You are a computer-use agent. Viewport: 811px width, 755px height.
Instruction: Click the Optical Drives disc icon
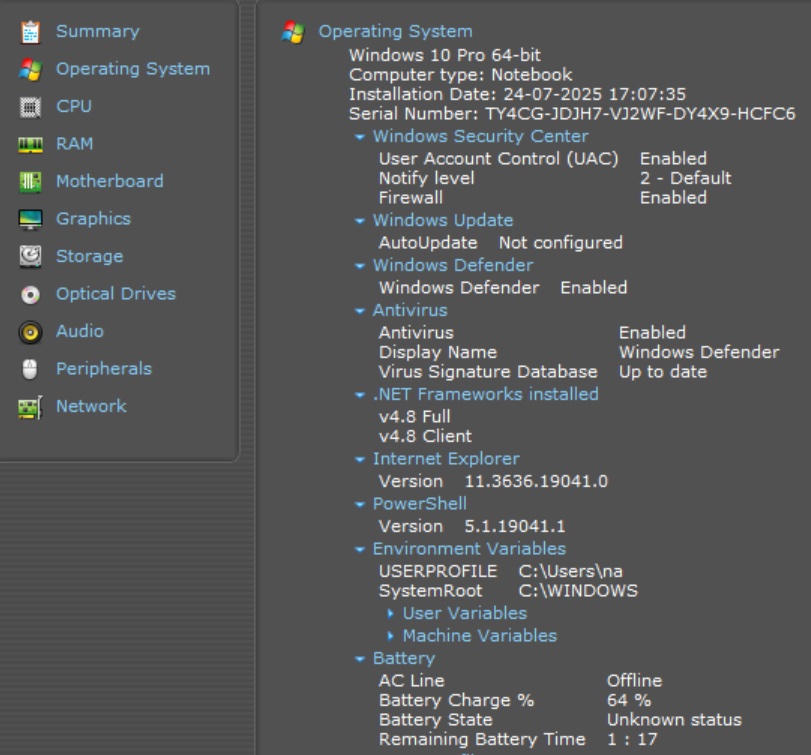(x=30, y=294)
